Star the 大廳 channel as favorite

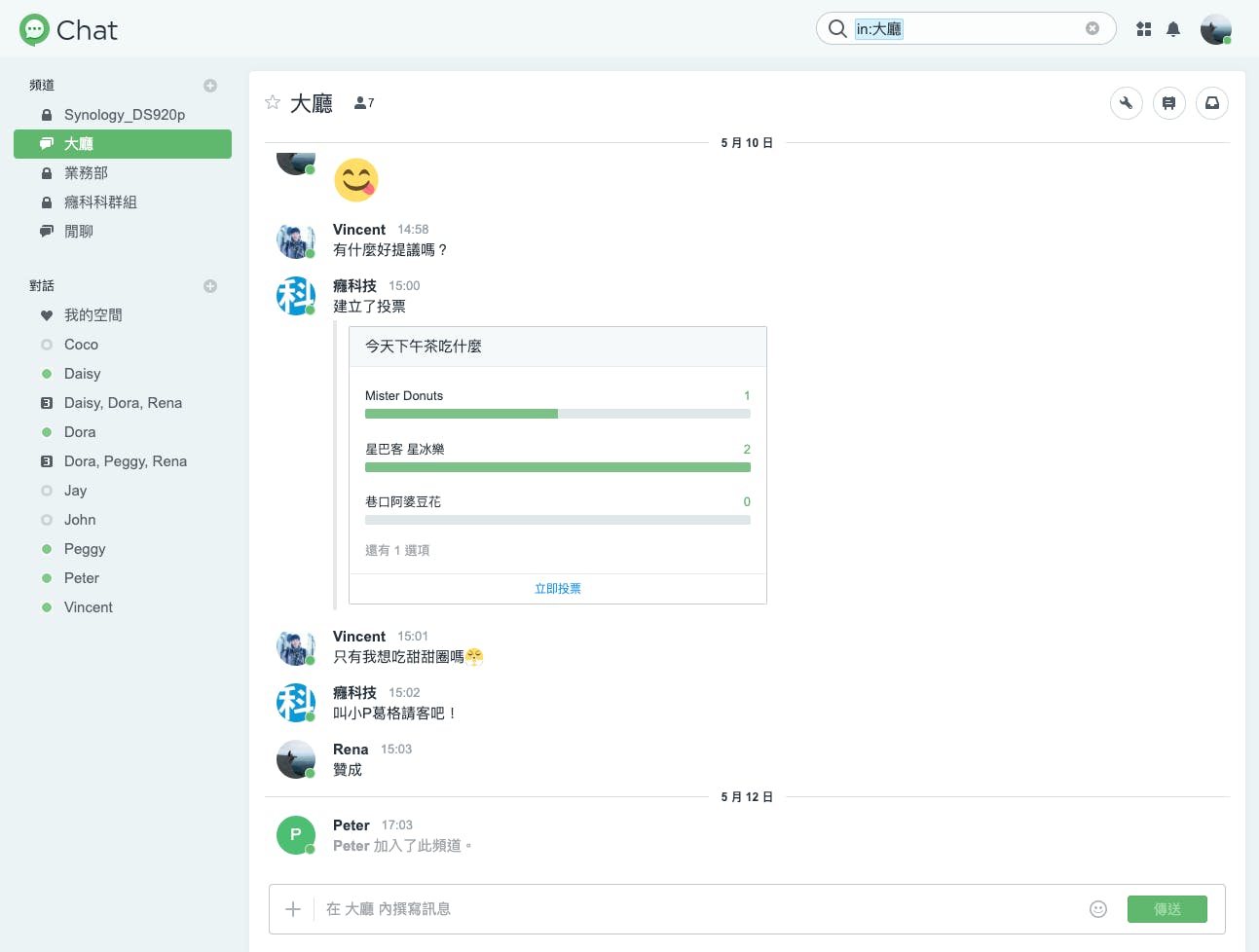pyautogui.click(x=273, y=102)
